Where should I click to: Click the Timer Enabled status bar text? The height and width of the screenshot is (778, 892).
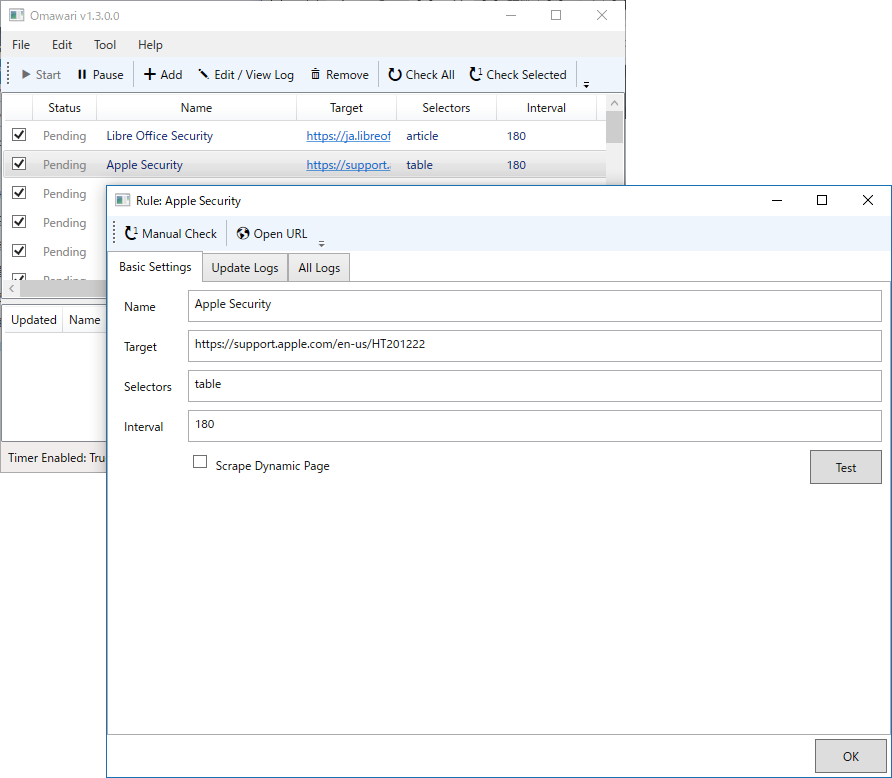(x=56, y=458)
